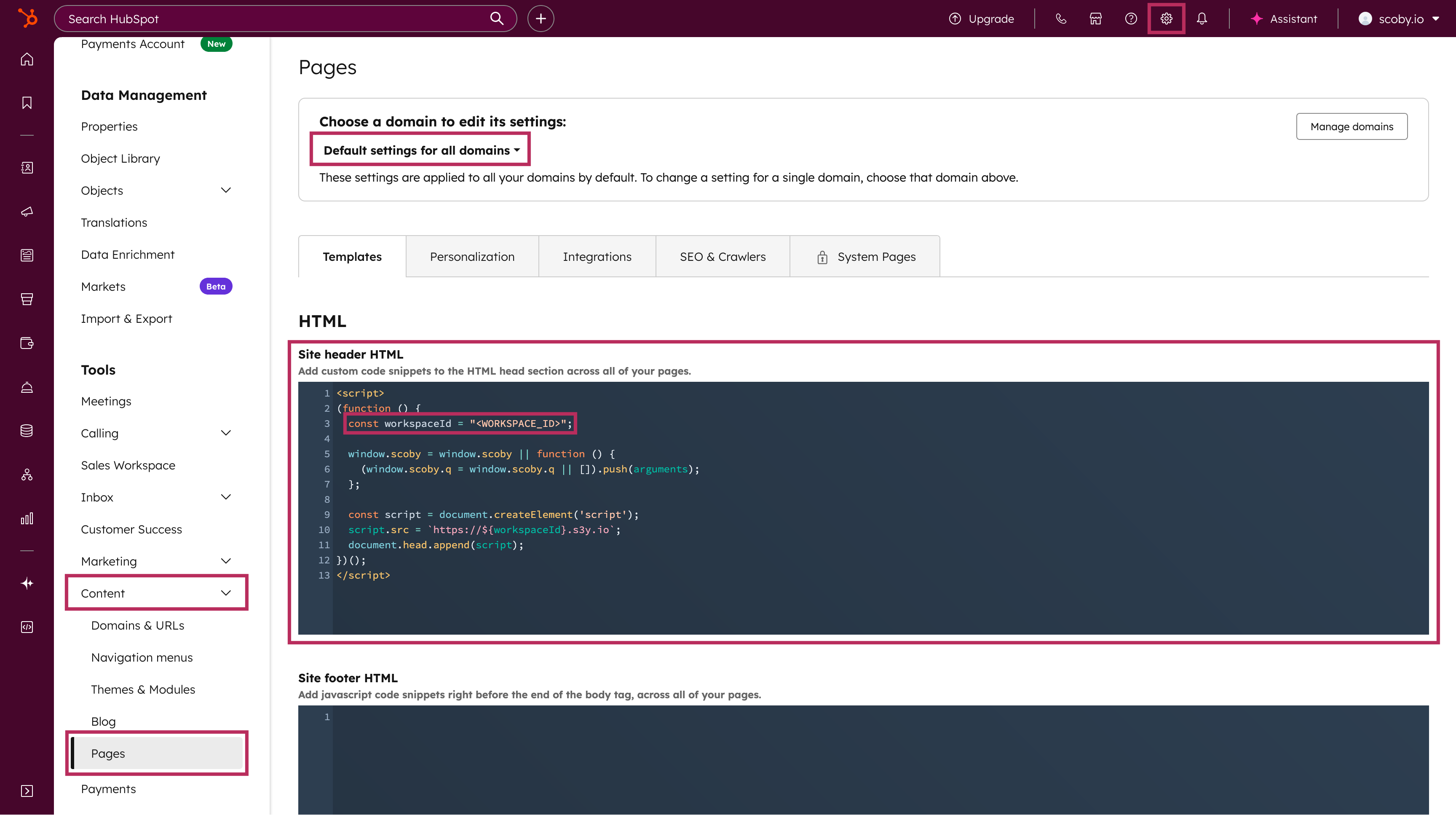Open Default settings for all domains dropdown

tap(420, 150)
